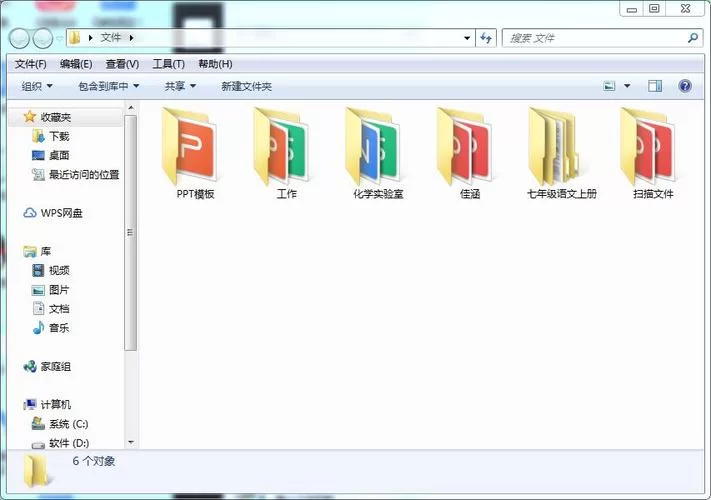This screenshot has width=711, height=500.
Task: Open the PPT模板 folder icon
Action: click(190, 146)
